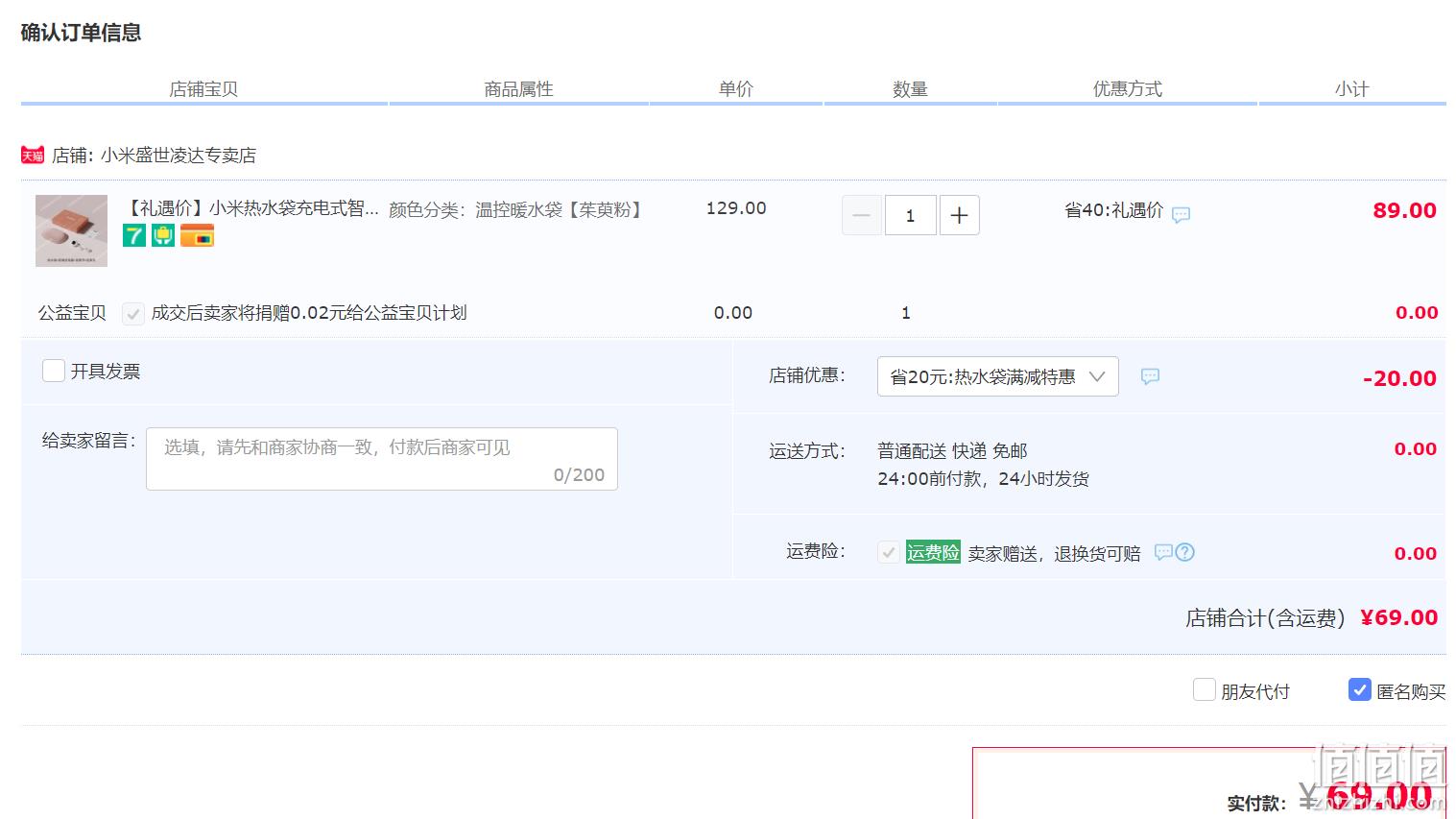Open the comment bubble beside 省40:礼遇价

coord(1182,214)
